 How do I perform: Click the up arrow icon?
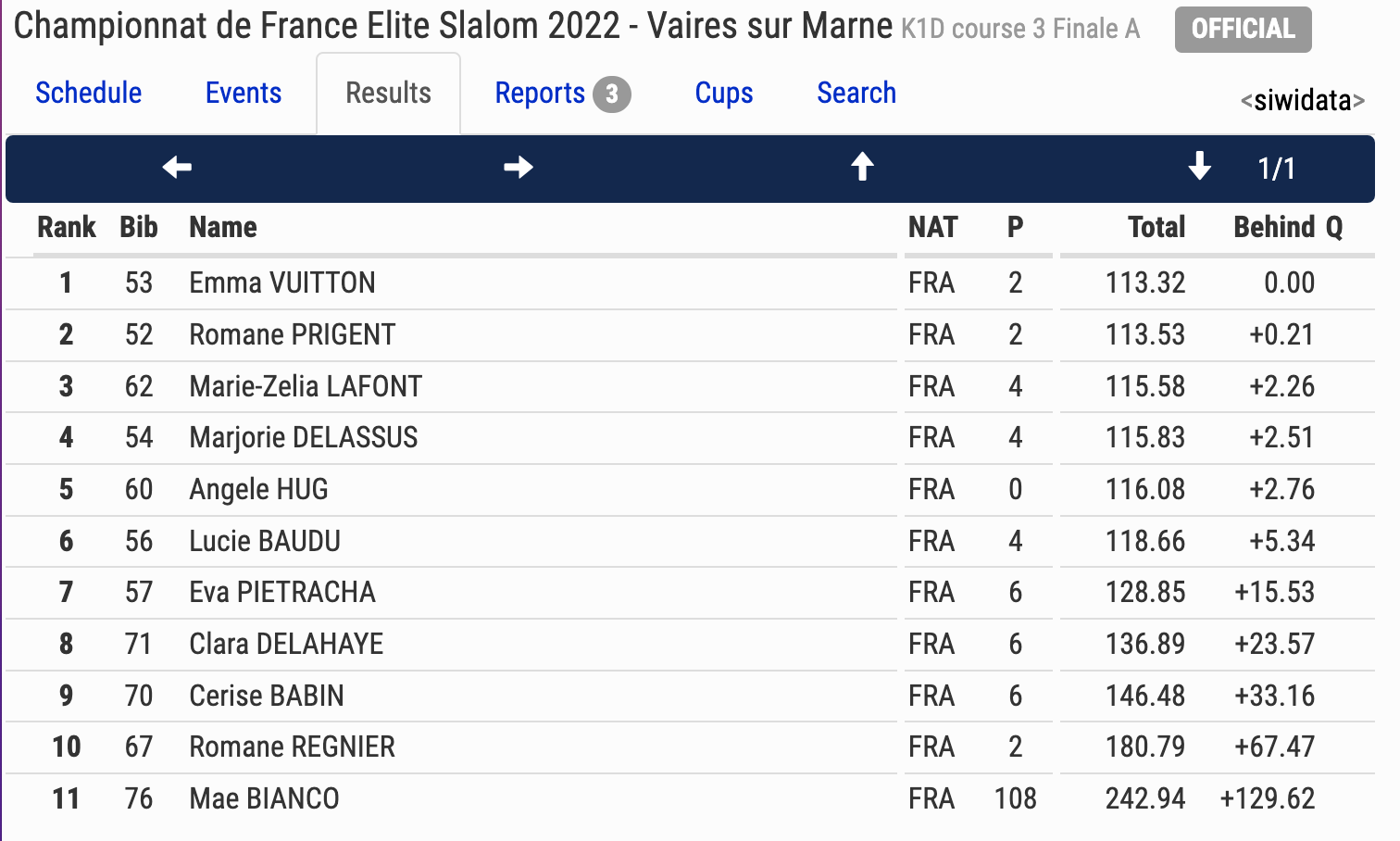862,168
